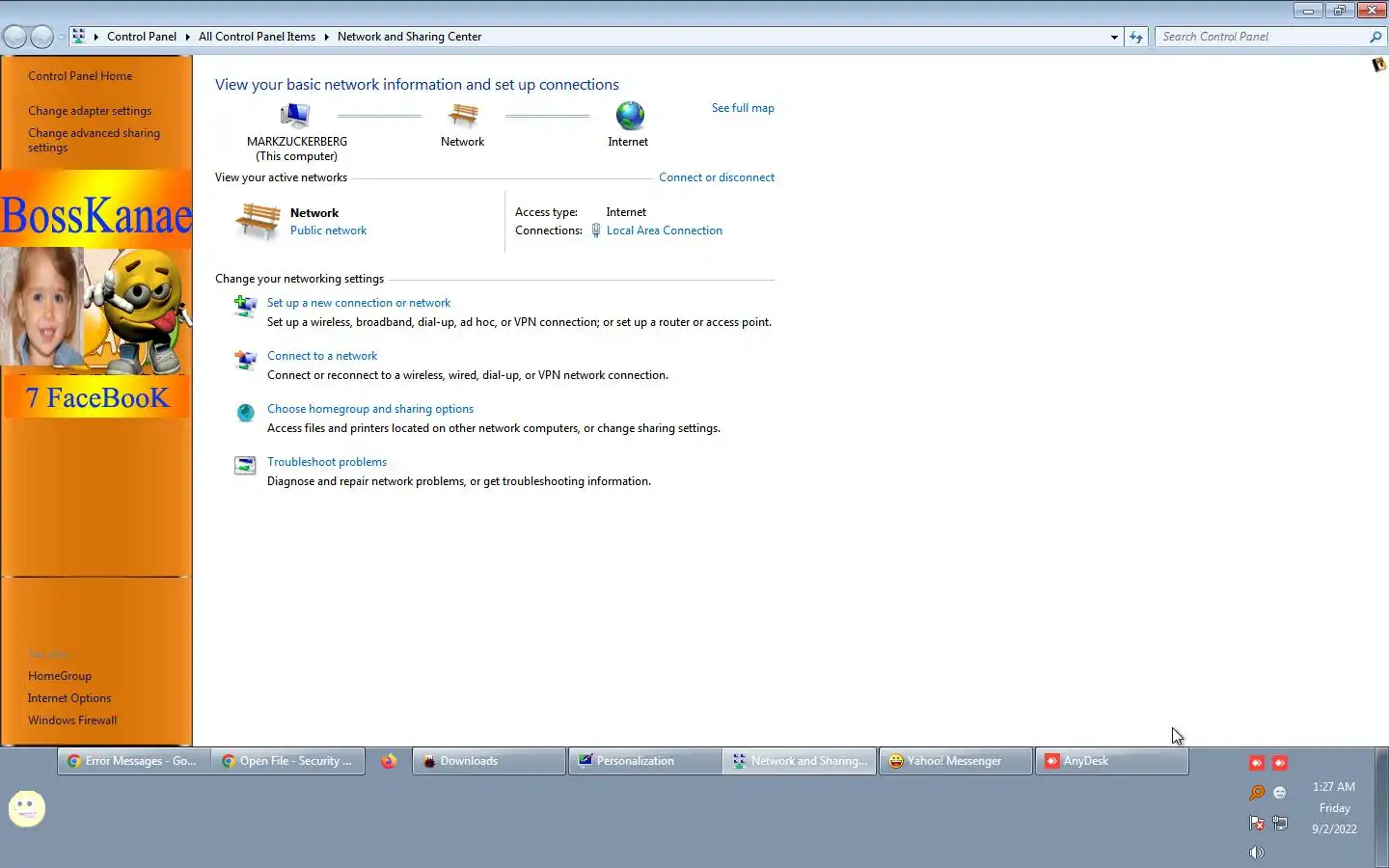Screen dimensions: 1389x868
Task: Click the plug icon beside Local Area Connection
Action: [x=596, y=231]
